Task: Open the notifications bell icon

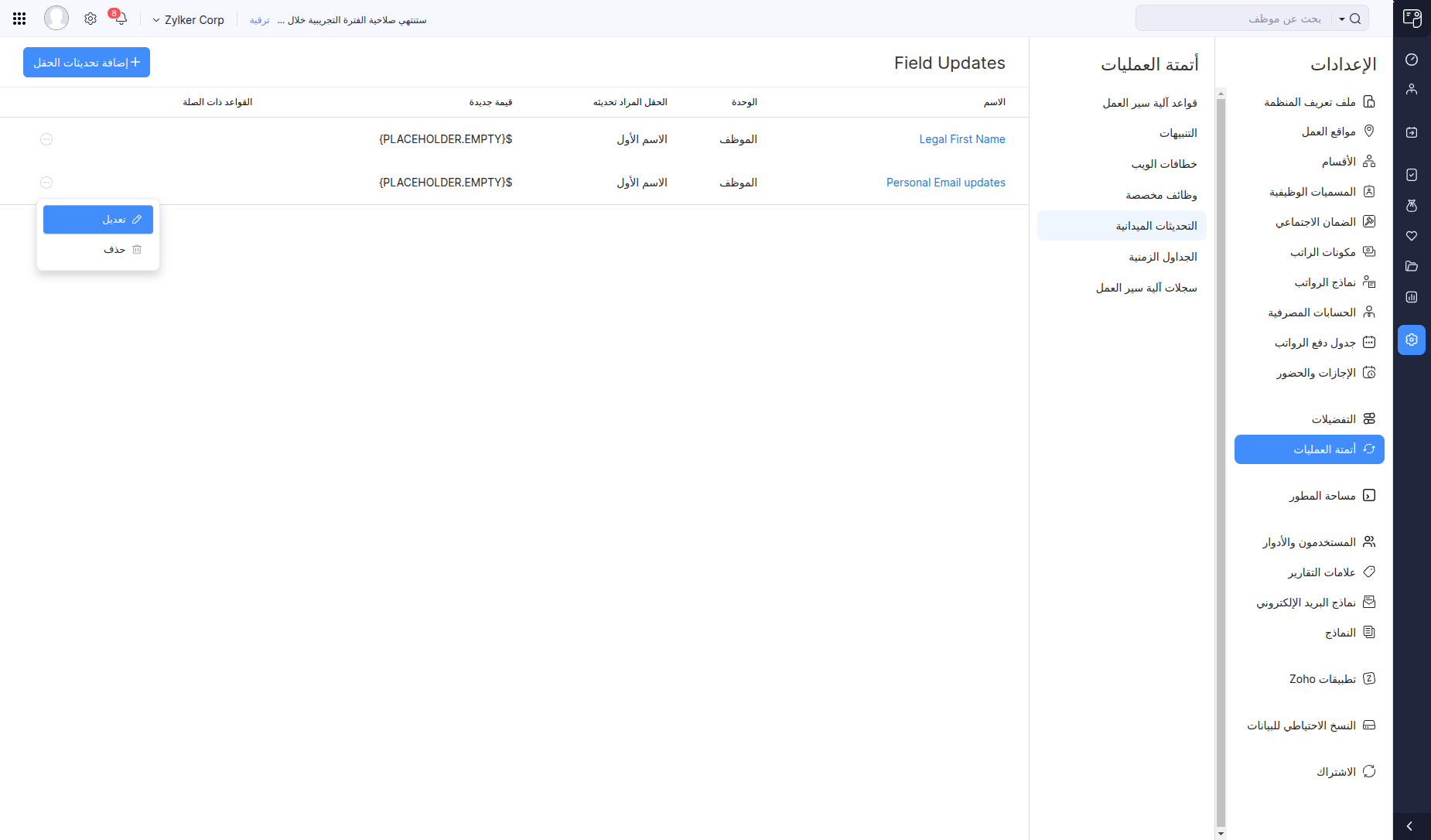Action: [x=121, y=19]
